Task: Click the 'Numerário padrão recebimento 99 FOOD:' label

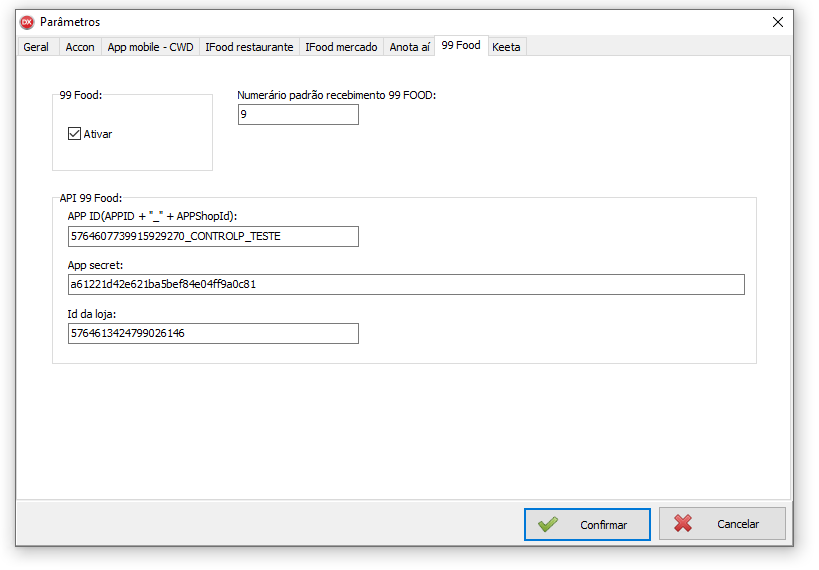Action: point(336,95)
